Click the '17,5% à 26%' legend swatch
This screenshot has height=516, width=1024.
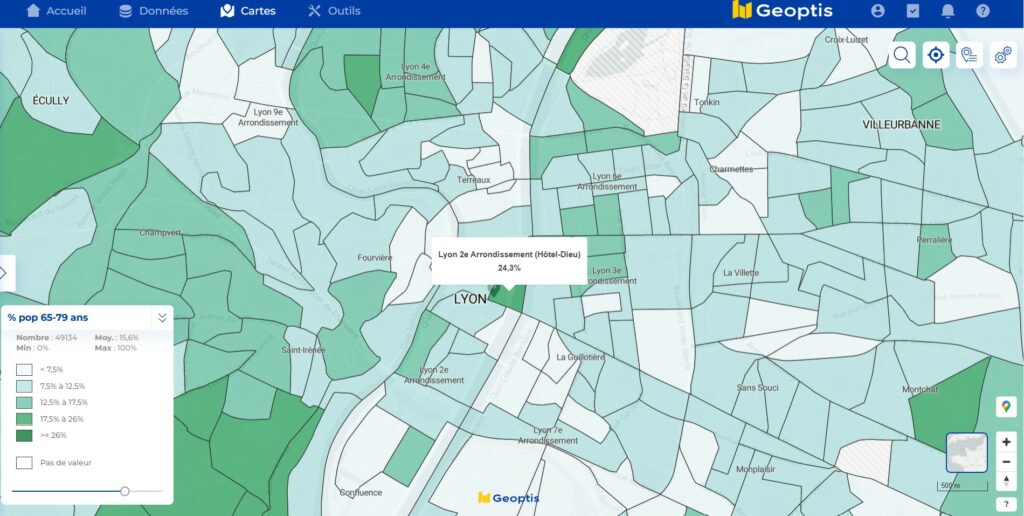coord(24,419)
